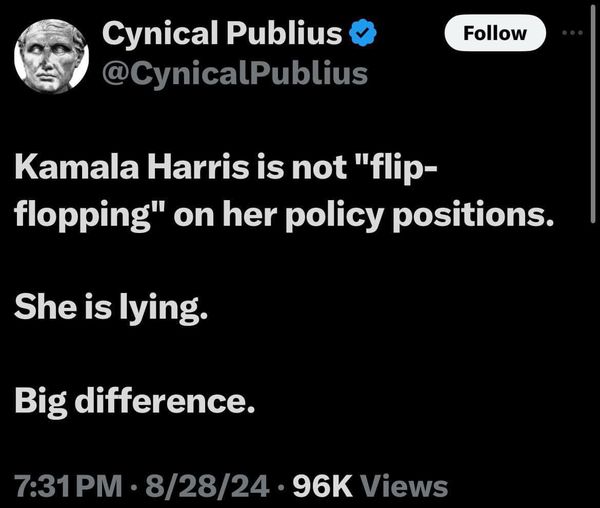
Task: Open the Roman bust profile avatar
Action: [x=52, y=56]
